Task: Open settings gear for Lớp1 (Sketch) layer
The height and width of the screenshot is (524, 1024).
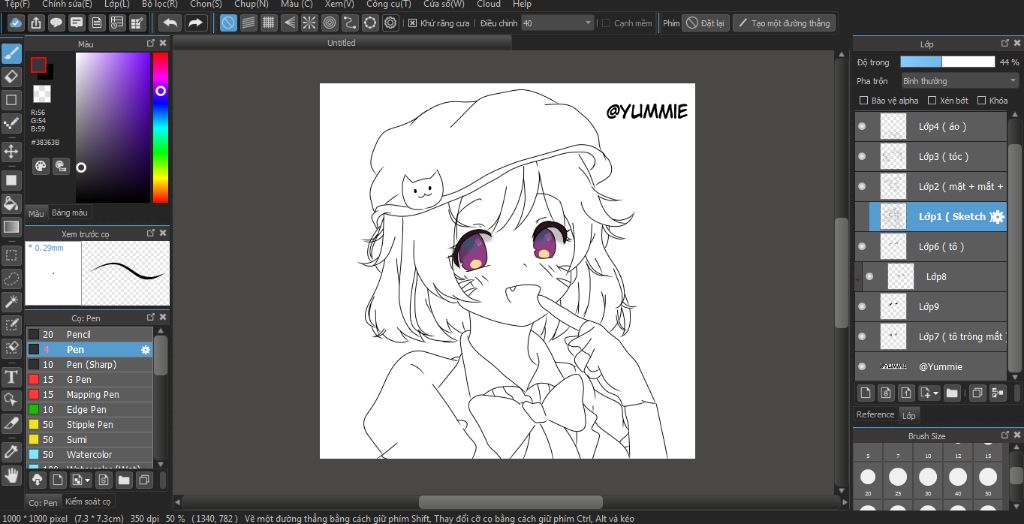Action: click(997, 217)
